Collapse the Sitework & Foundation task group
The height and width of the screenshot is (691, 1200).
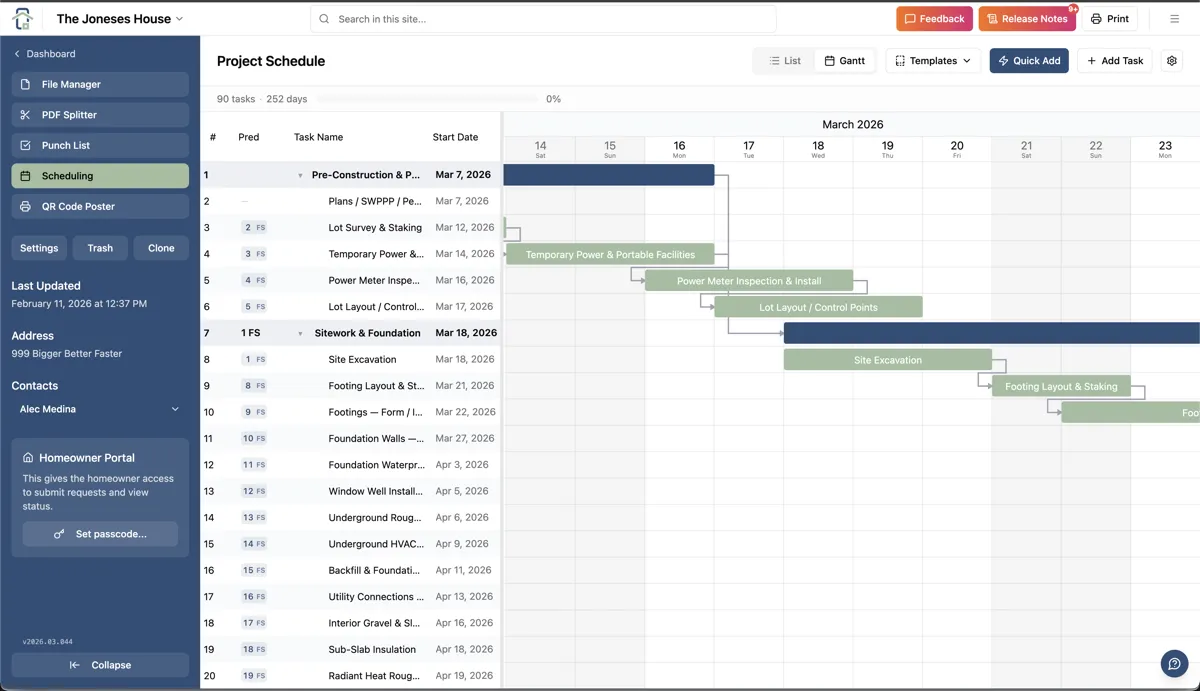[x=301, y=332]
